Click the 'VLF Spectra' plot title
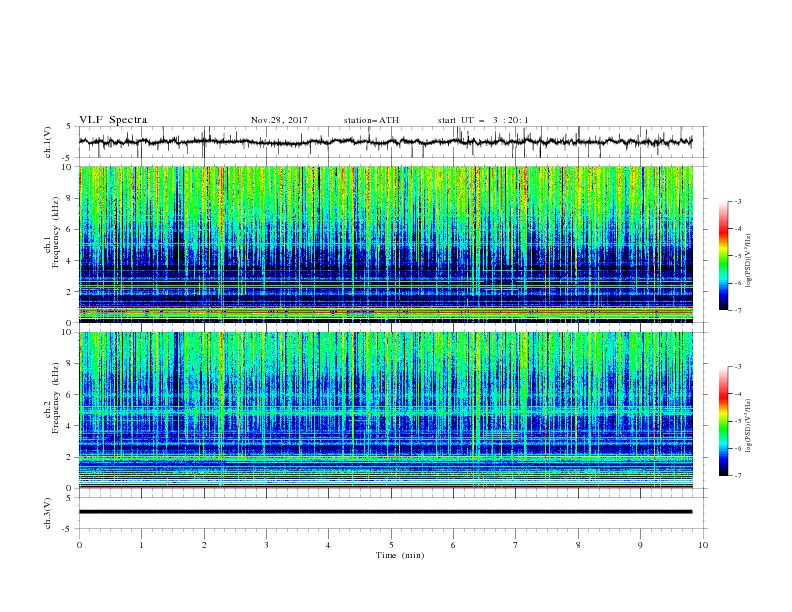Viewport: 792px width, 612px height. [x=113, y=120]
